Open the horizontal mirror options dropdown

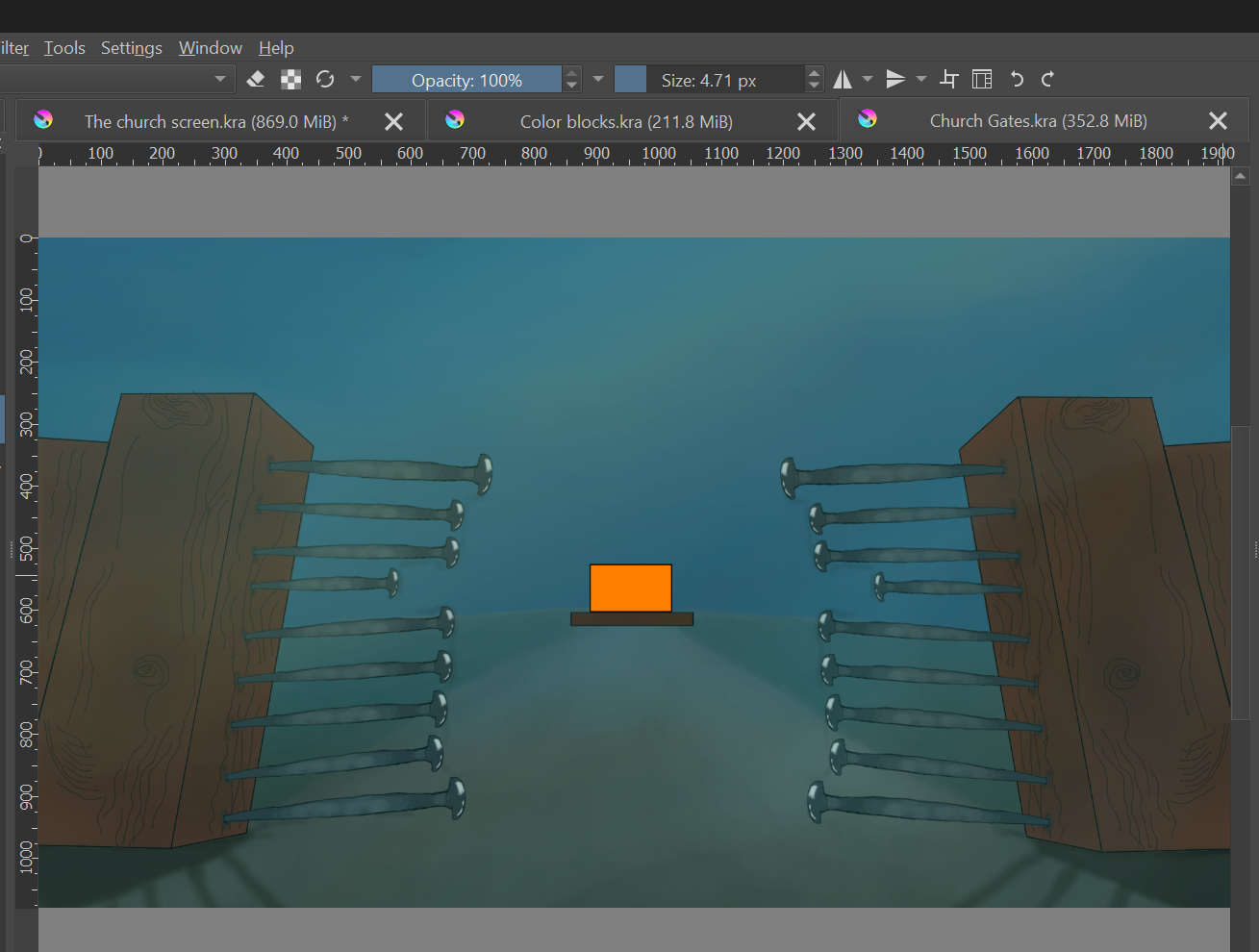click(868, 79)
